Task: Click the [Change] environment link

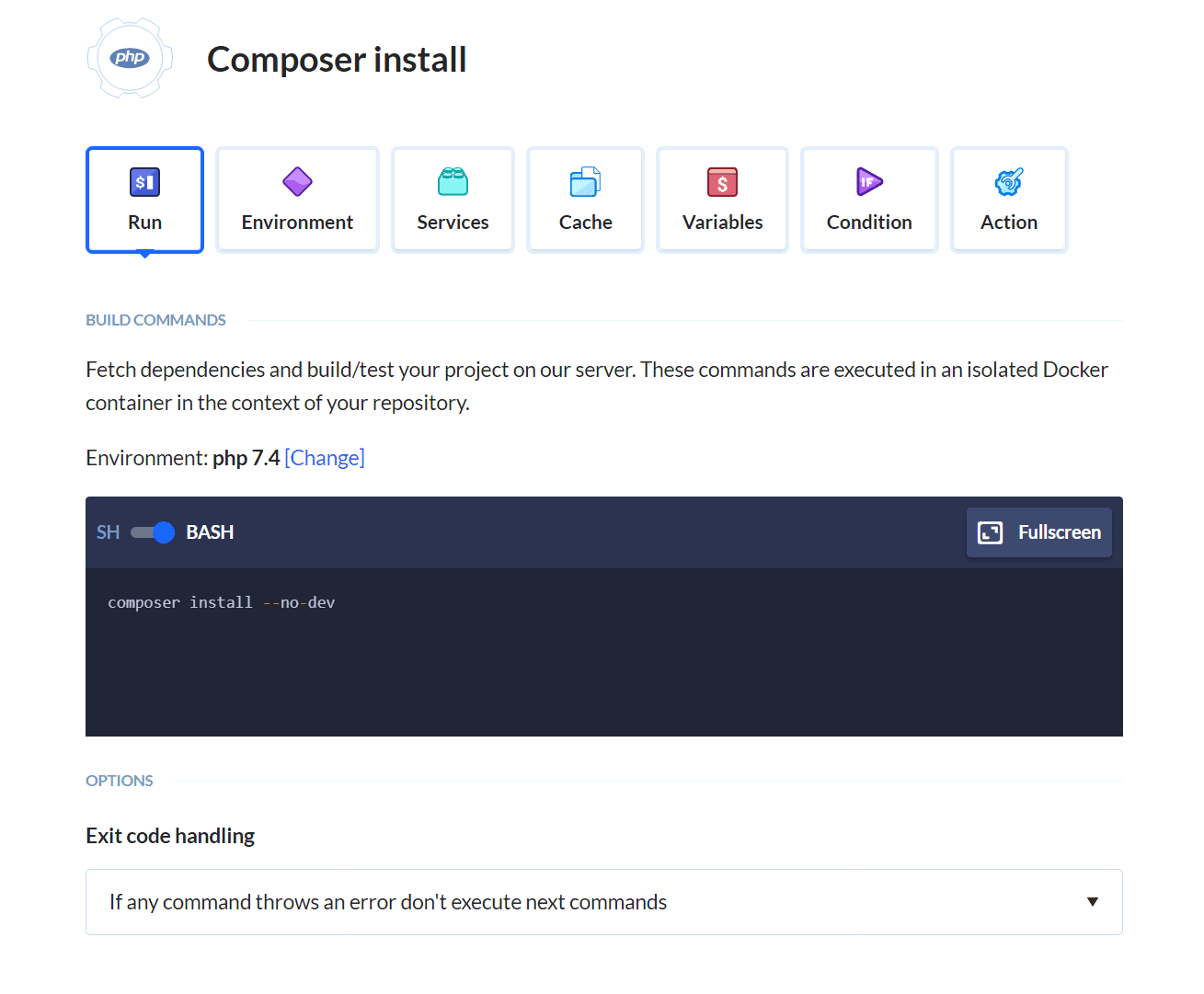Action: [325, 458]
